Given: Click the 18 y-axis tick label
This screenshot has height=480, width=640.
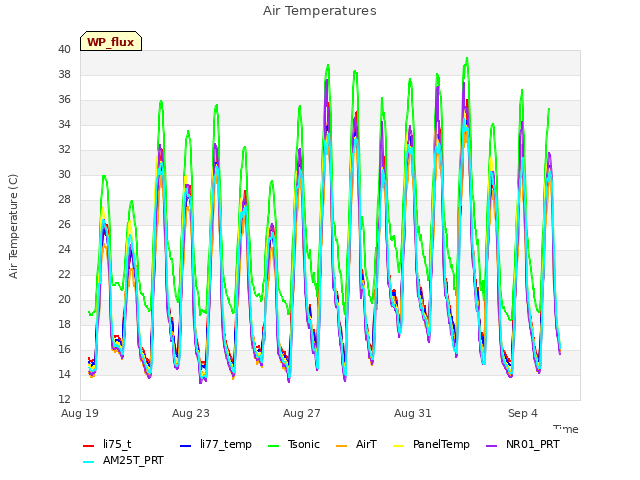Looking at the screenshot, I should pyautogui.click(x=64, y=324).
